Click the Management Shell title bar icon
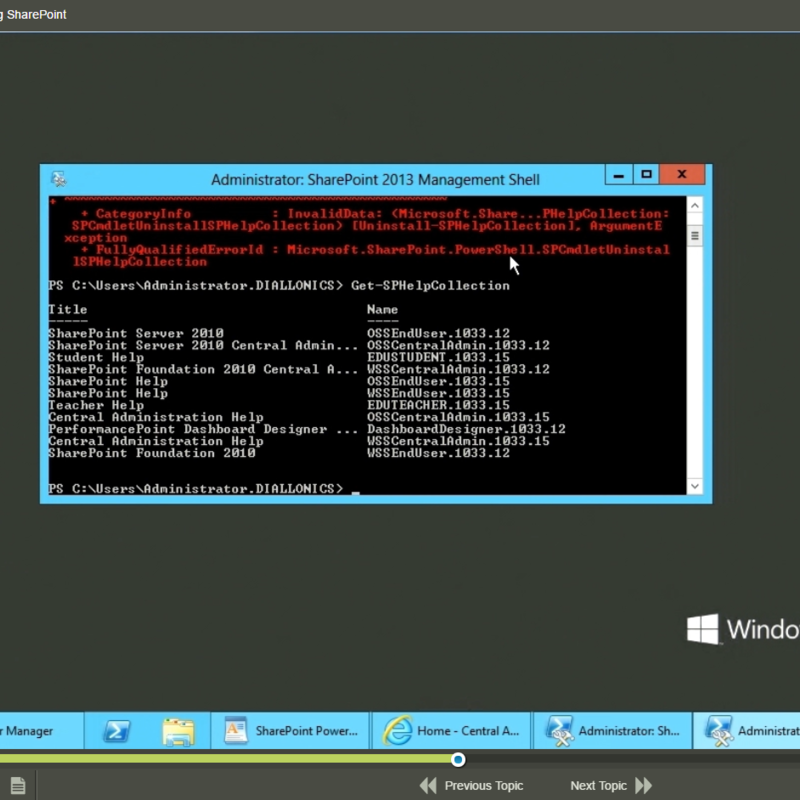Image resolution: width=800 pixels, height=800 pixels. click(x=59, y=179)
